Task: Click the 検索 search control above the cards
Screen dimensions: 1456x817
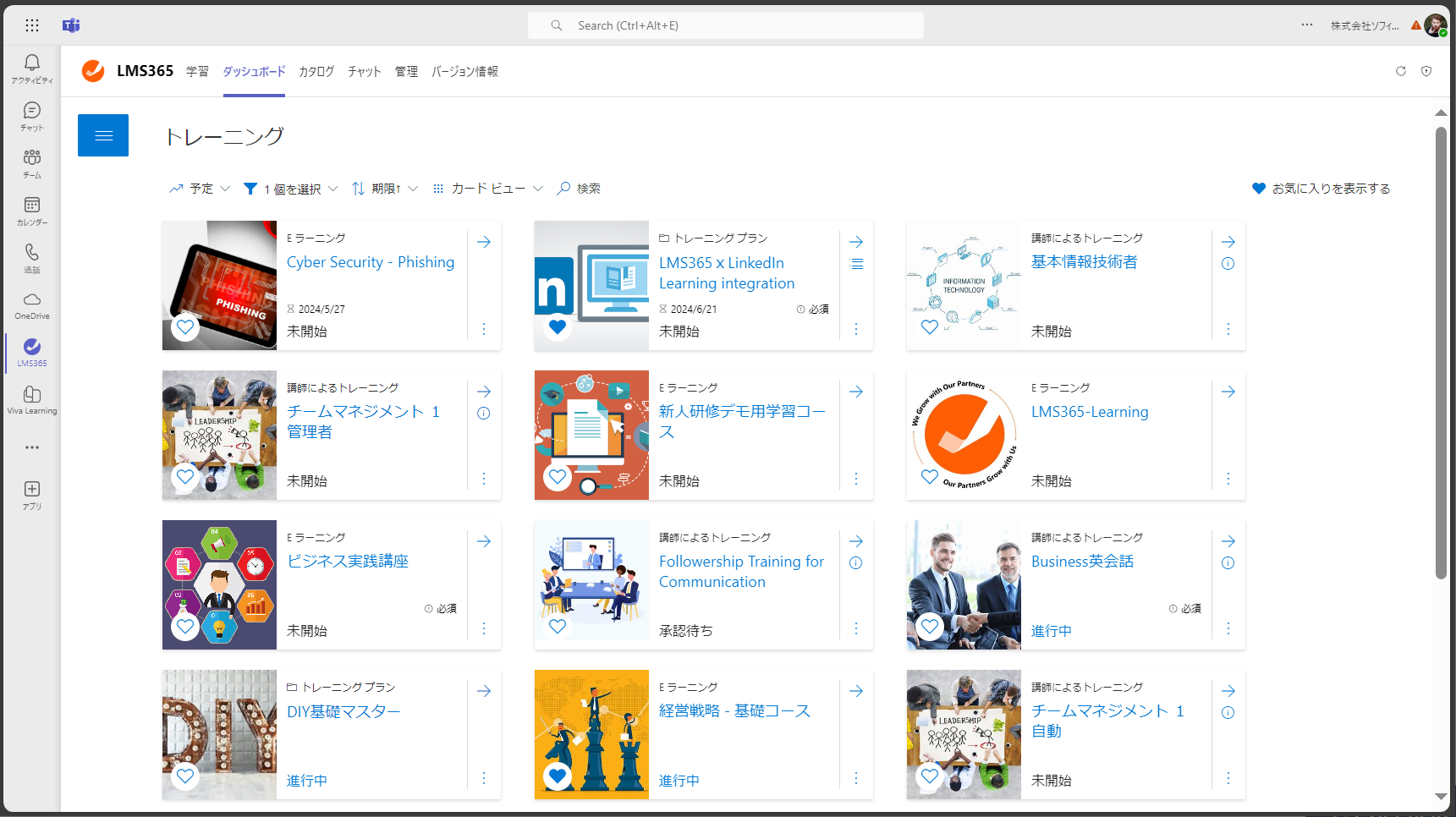Action: [x=579, y=188]
